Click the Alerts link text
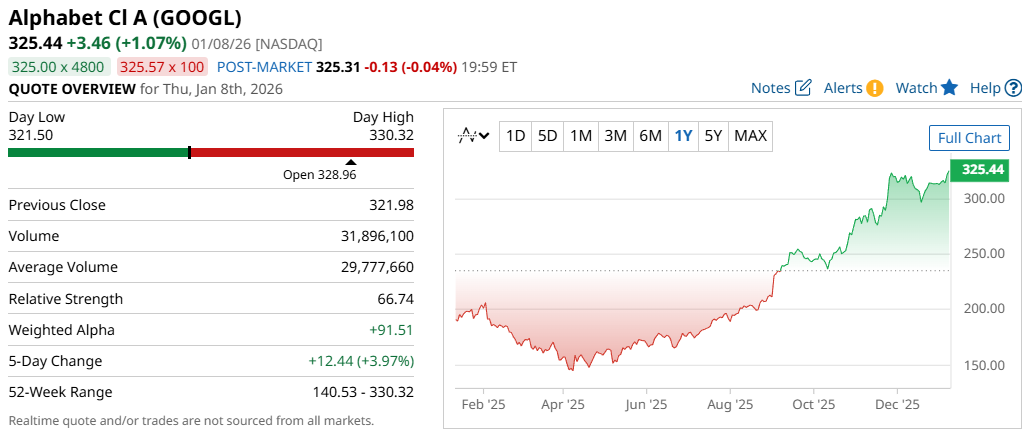This screenshot has height=438, width=1026. click(843, 88)
